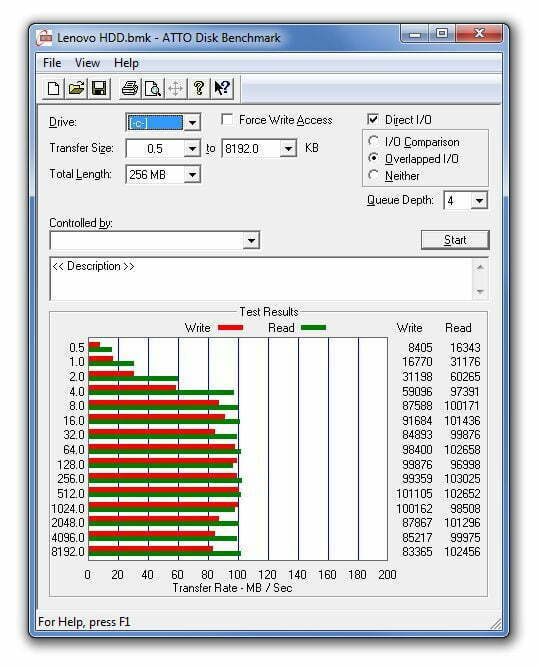This screenshot has width=541, height=666.
Task: Select the I/O Comparison radio option
Action: [373, 141]
